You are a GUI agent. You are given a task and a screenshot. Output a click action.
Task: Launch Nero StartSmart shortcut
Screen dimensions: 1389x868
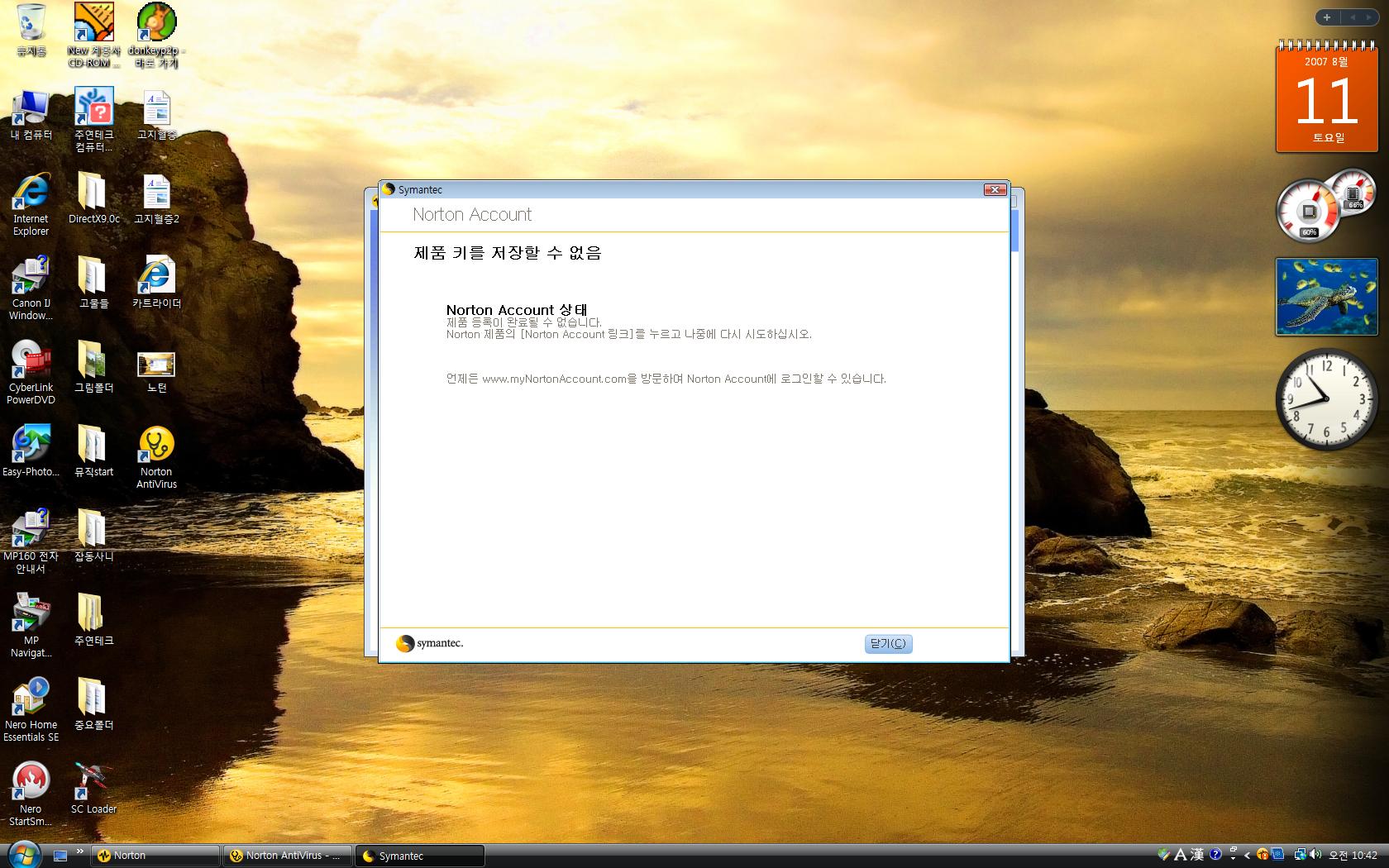coord(31,794)
